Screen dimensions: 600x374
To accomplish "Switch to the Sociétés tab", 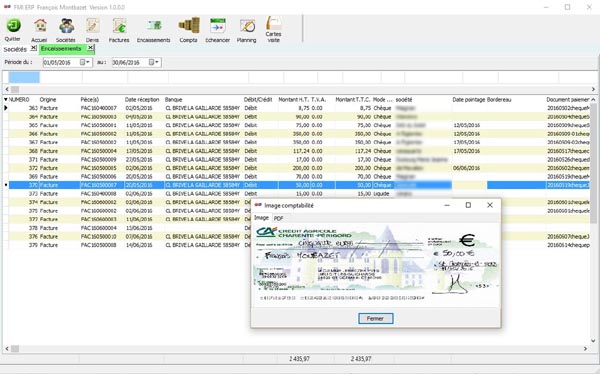I will [15, 49].
